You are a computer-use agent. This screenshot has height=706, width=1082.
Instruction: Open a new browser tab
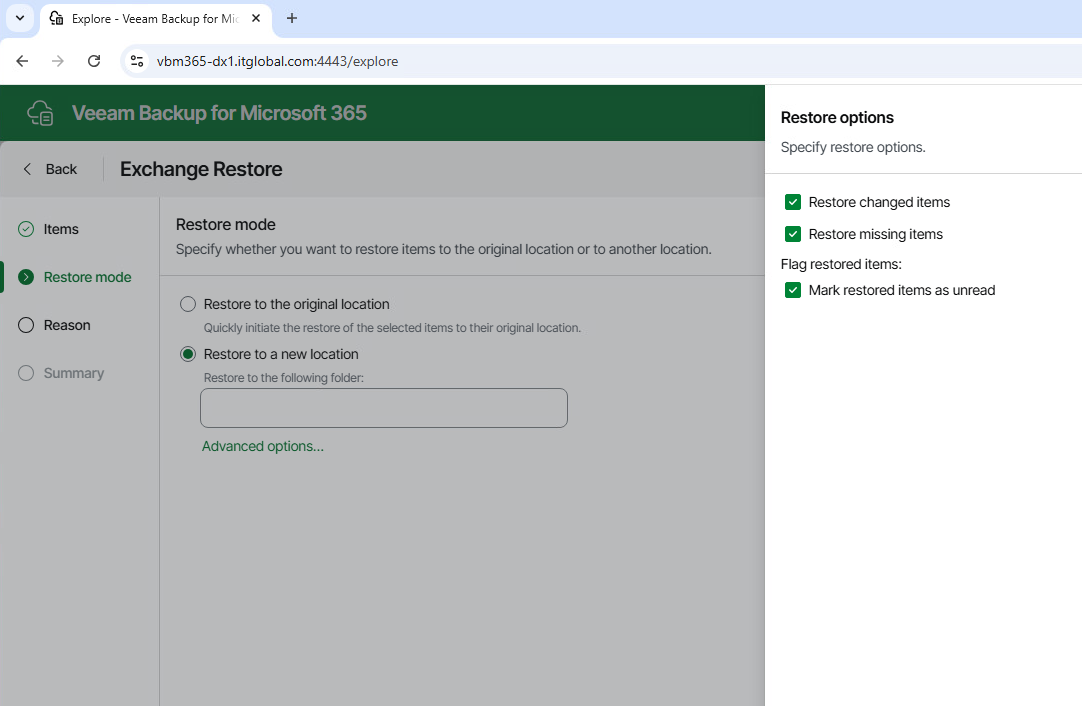point(292,18)
